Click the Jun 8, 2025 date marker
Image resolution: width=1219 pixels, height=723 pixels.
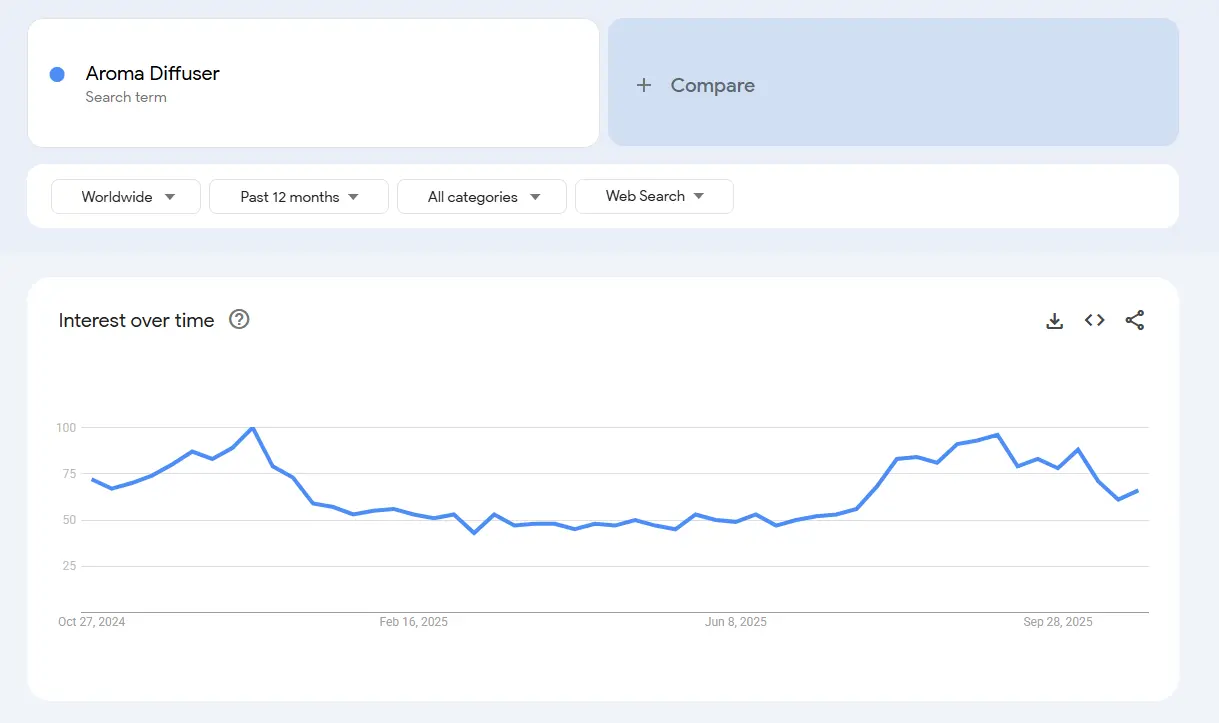[737, 621]
